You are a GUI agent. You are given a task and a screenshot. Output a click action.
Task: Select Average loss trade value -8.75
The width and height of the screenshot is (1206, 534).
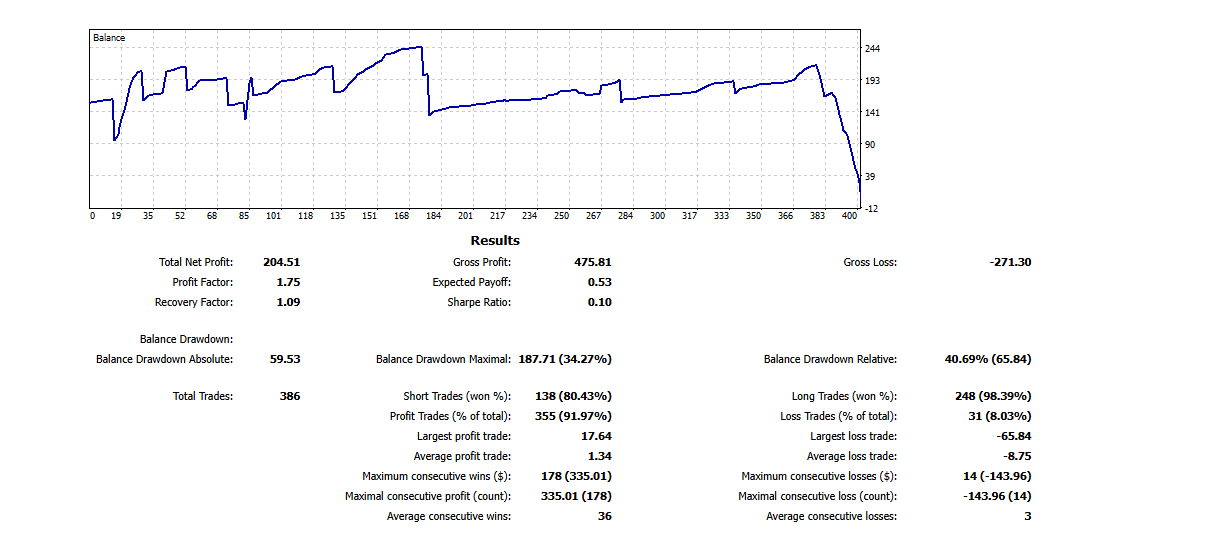[1017, 457]
